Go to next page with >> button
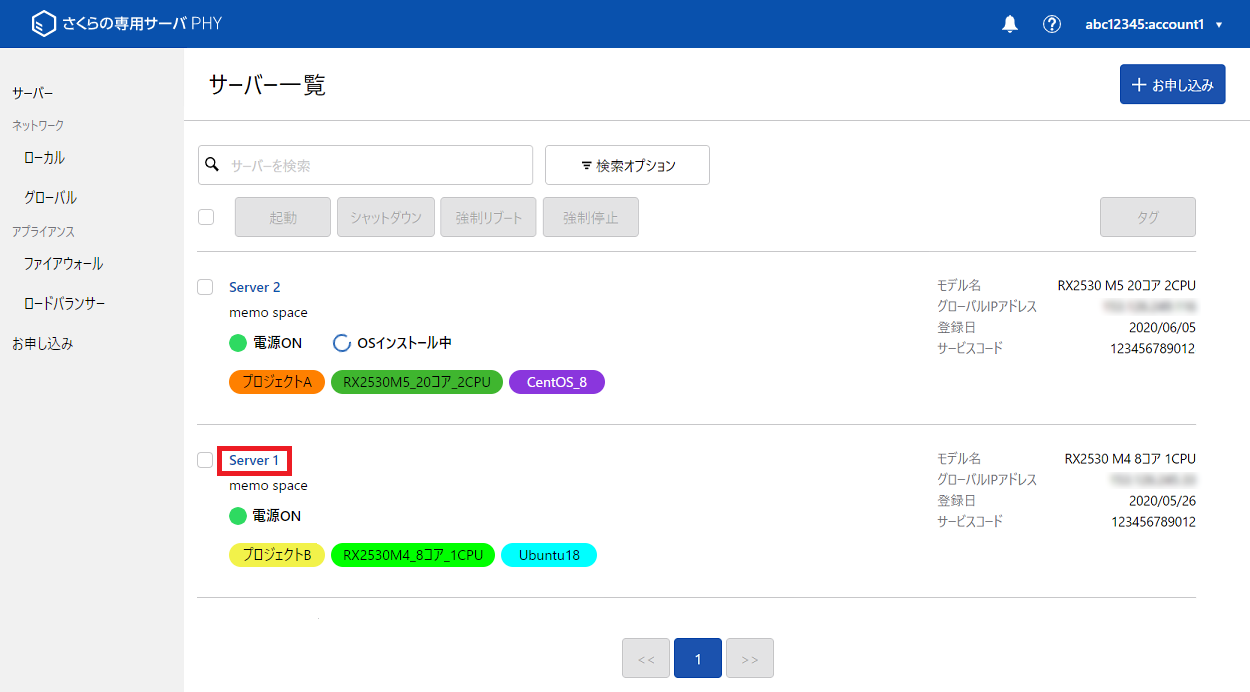This screenshot has width=1250, height=692. [x=749, y=658]
